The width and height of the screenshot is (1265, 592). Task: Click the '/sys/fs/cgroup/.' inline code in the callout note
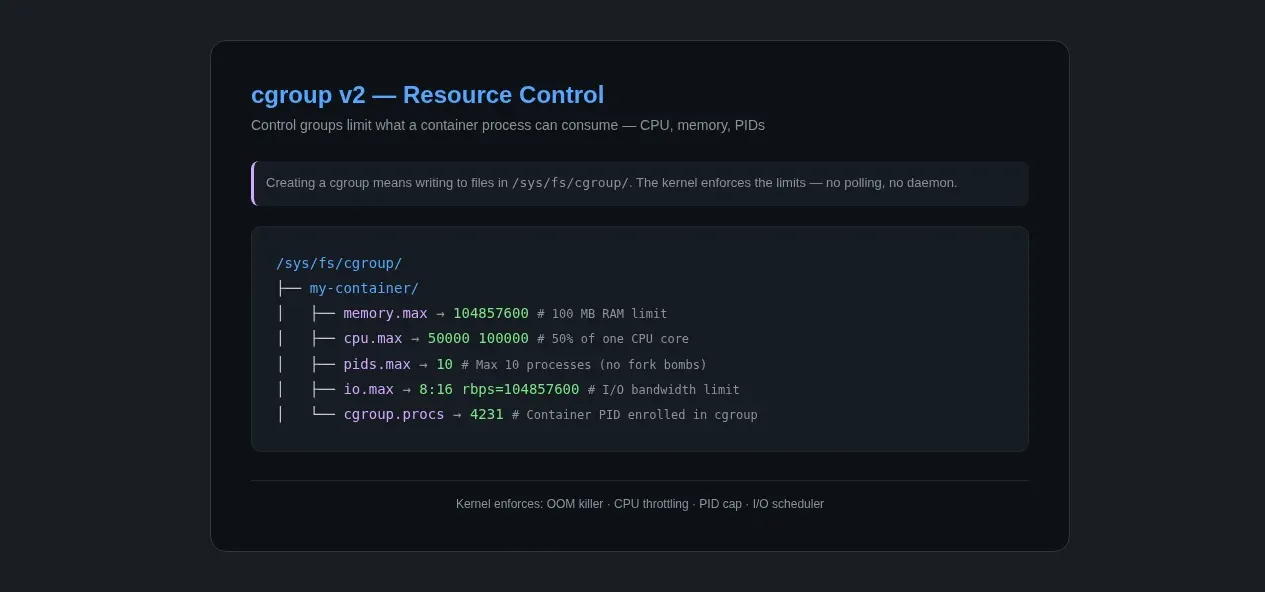click(x=571, y=183)
